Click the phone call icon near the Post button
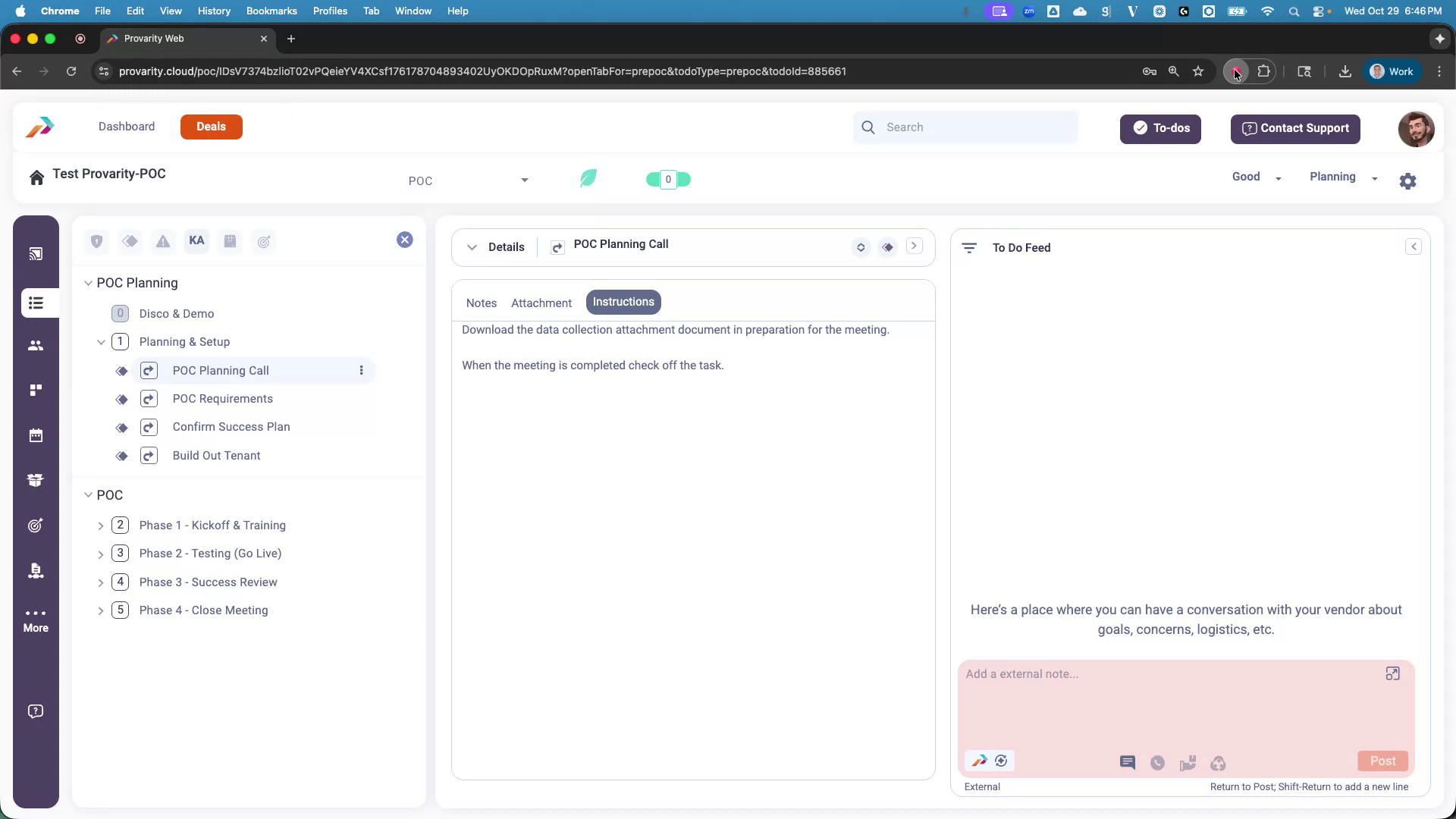 click(x=1158, y=764)
